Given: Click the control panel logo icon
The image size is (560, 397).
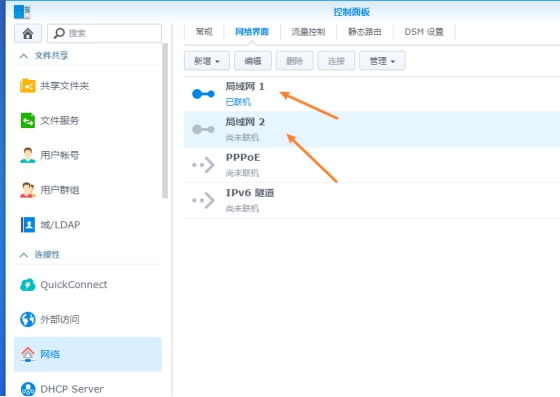Looking at the screenshot, I should point(22,12).
